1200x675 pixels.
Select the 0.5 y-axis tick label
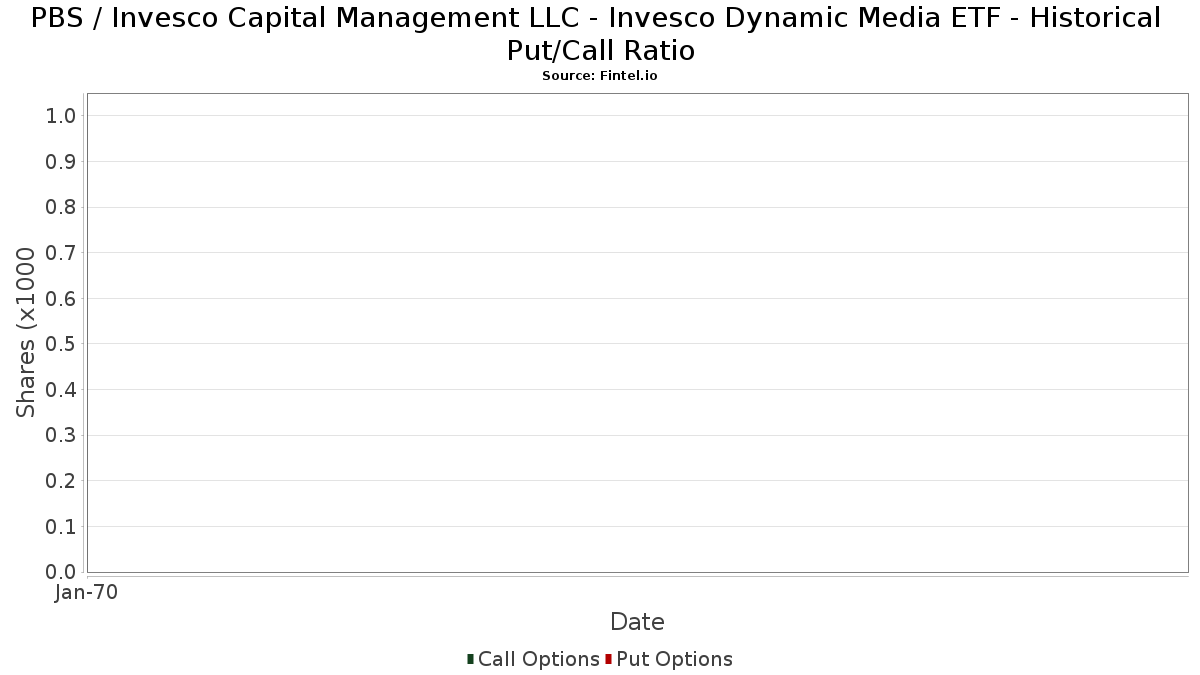point(61,344)
